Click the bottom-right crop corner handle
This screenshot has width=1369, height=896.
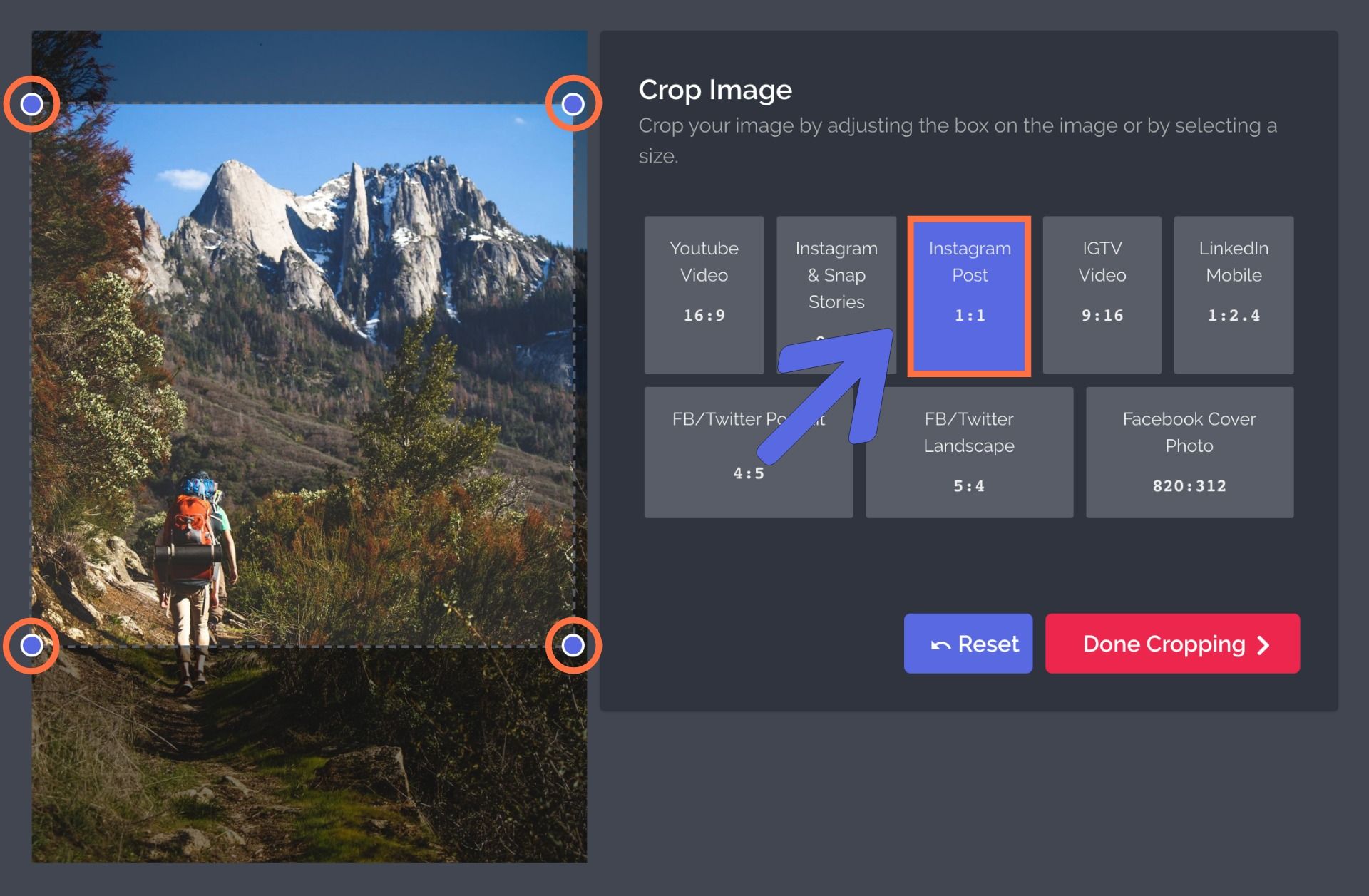tap(573, 645)
